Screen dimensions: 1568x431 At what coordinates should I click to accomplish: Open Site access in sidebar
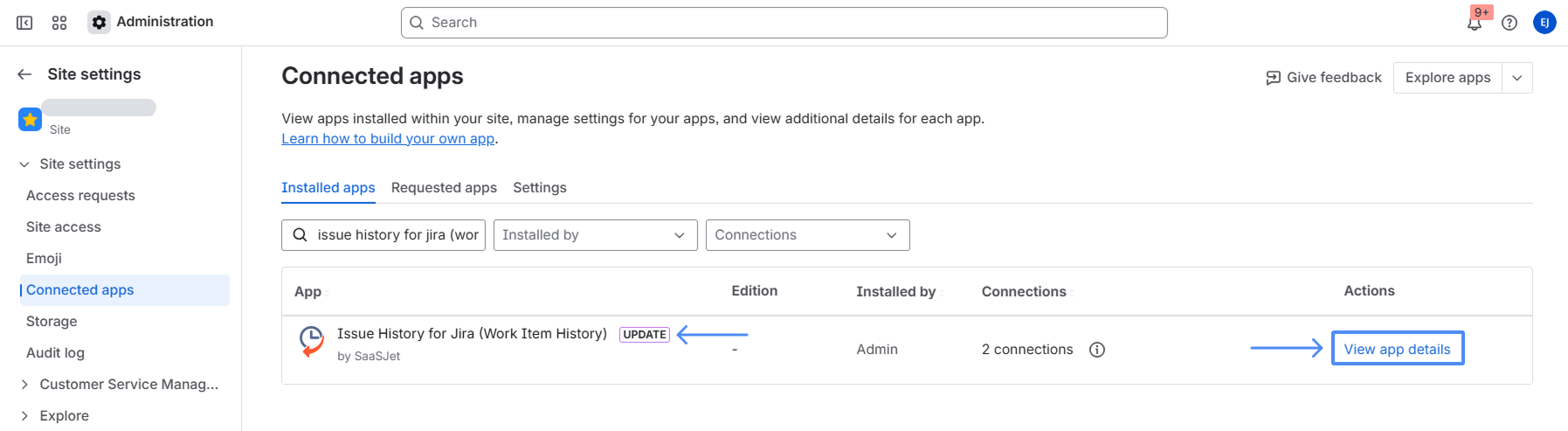tap(64, 227)
